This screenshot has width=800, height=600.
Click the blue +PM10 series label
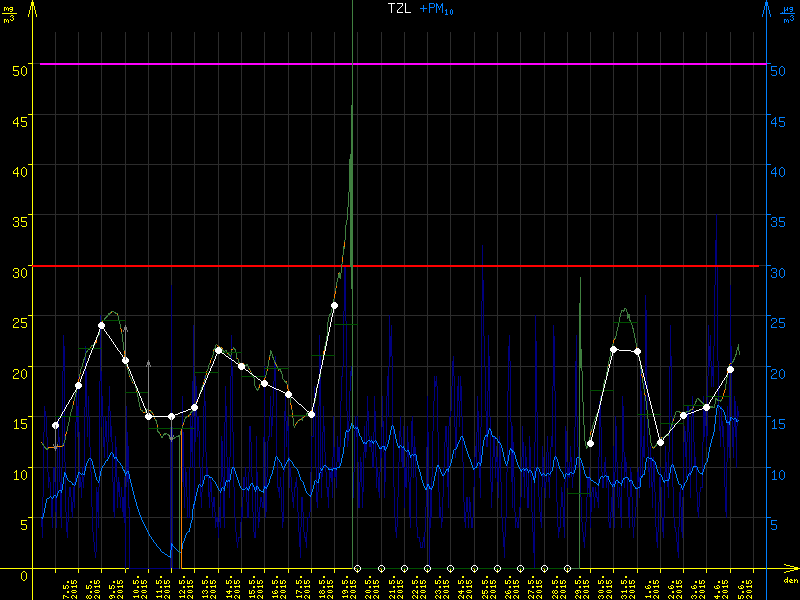439,9
